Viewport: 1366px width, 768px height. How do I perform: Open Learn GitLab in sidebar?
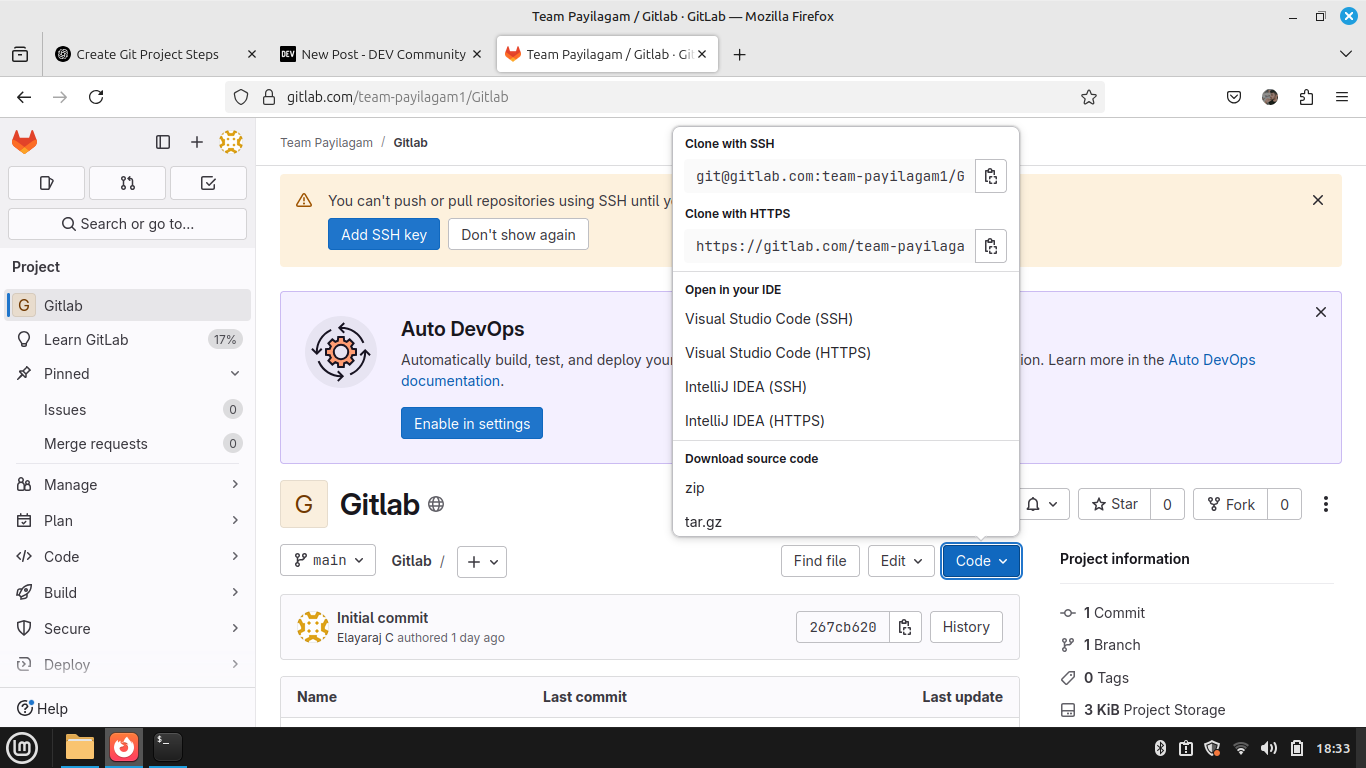[128, 340]
